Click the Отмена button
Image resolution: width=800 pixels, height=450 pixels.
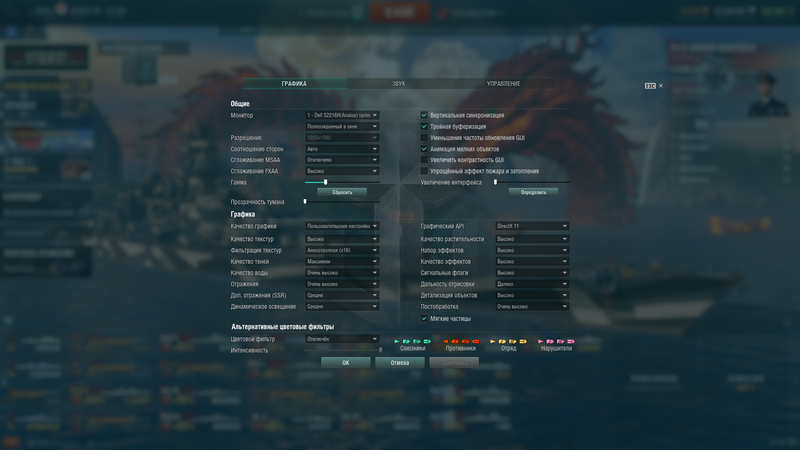coord(399,363)
